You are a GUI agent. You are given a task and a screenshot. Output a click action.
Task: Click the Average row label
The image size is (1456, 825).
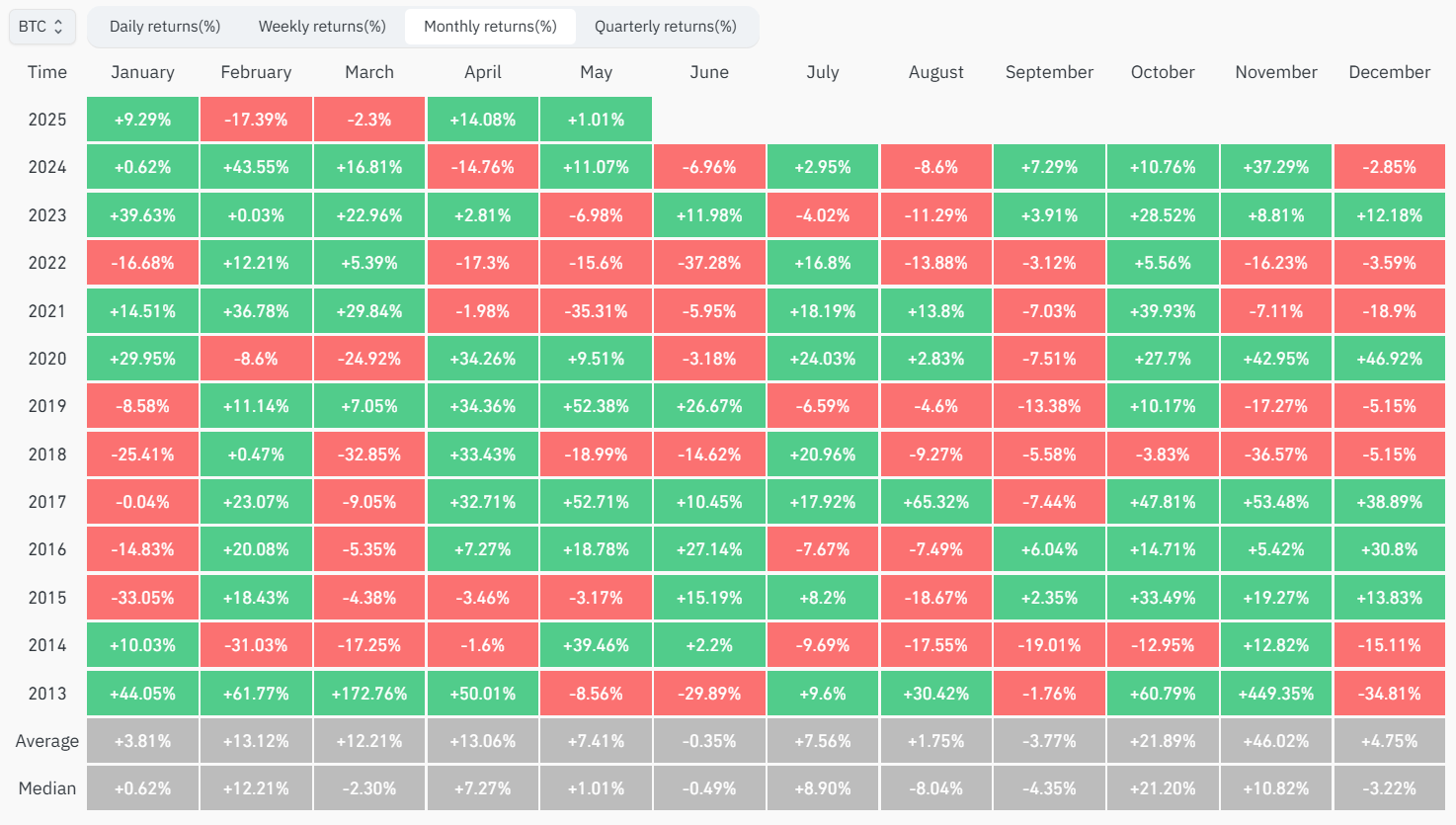pyautogui.click(x=47, y=741)
